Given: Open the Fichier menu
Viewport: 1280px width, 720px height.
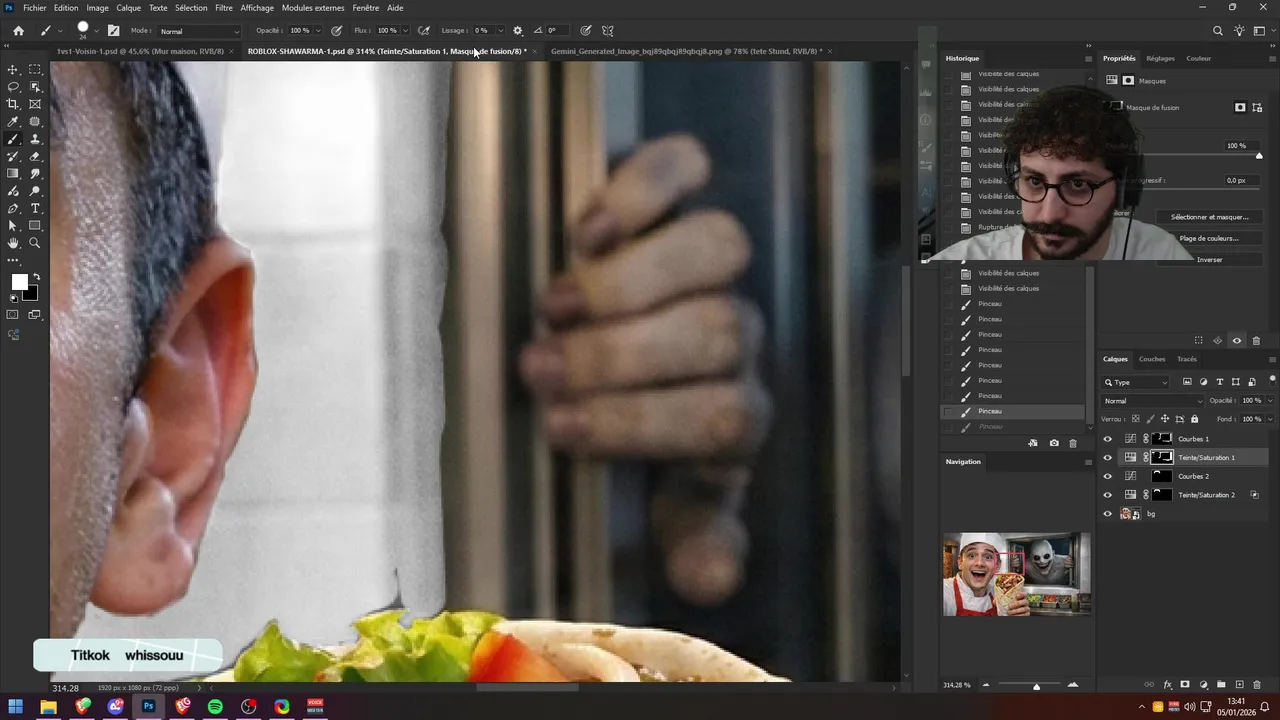Looking at the screenshot, I should click(34, 8).
